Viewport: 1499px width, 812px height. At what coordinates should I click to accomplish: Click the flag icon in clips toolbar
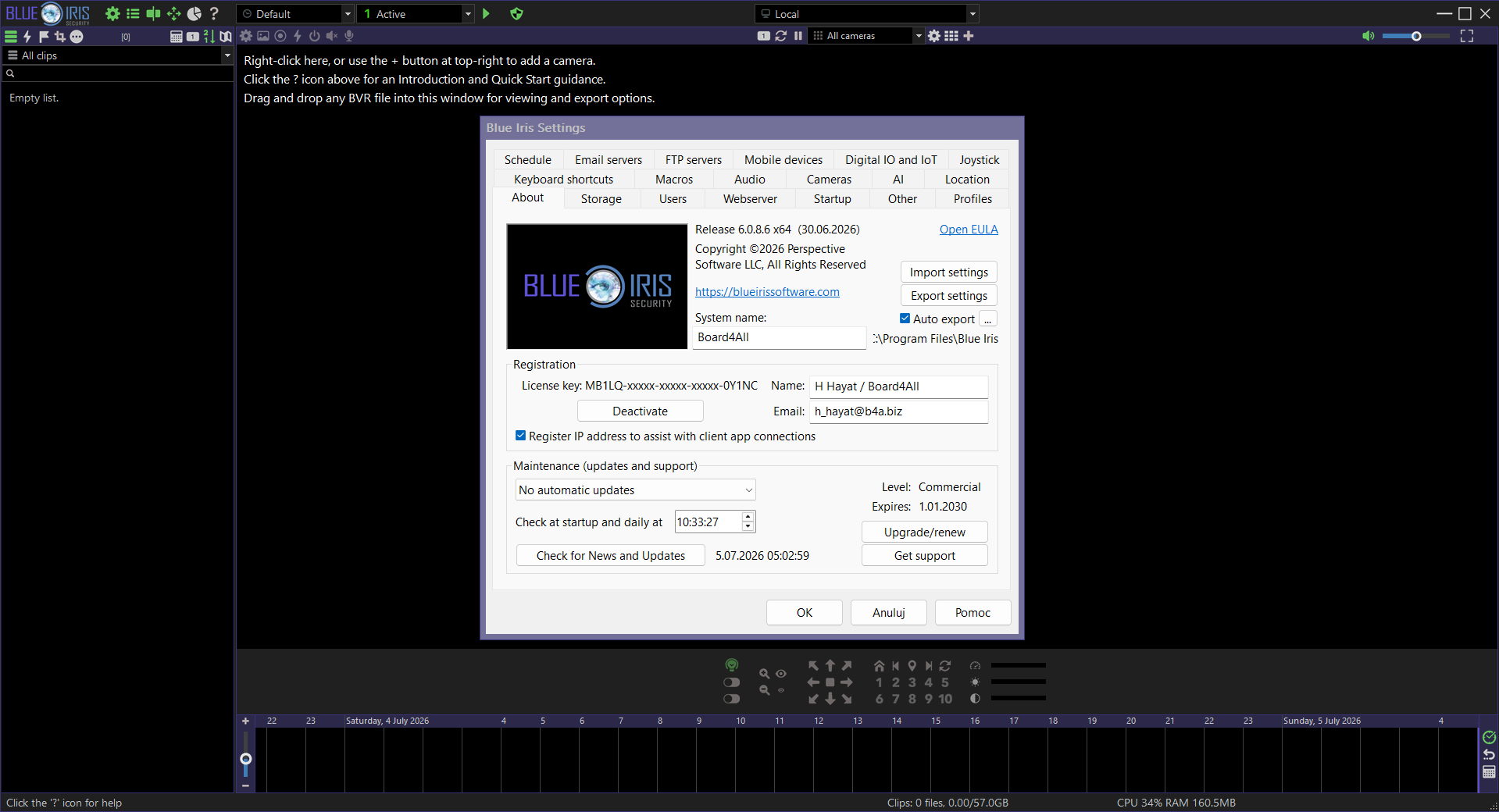(44, 36)
